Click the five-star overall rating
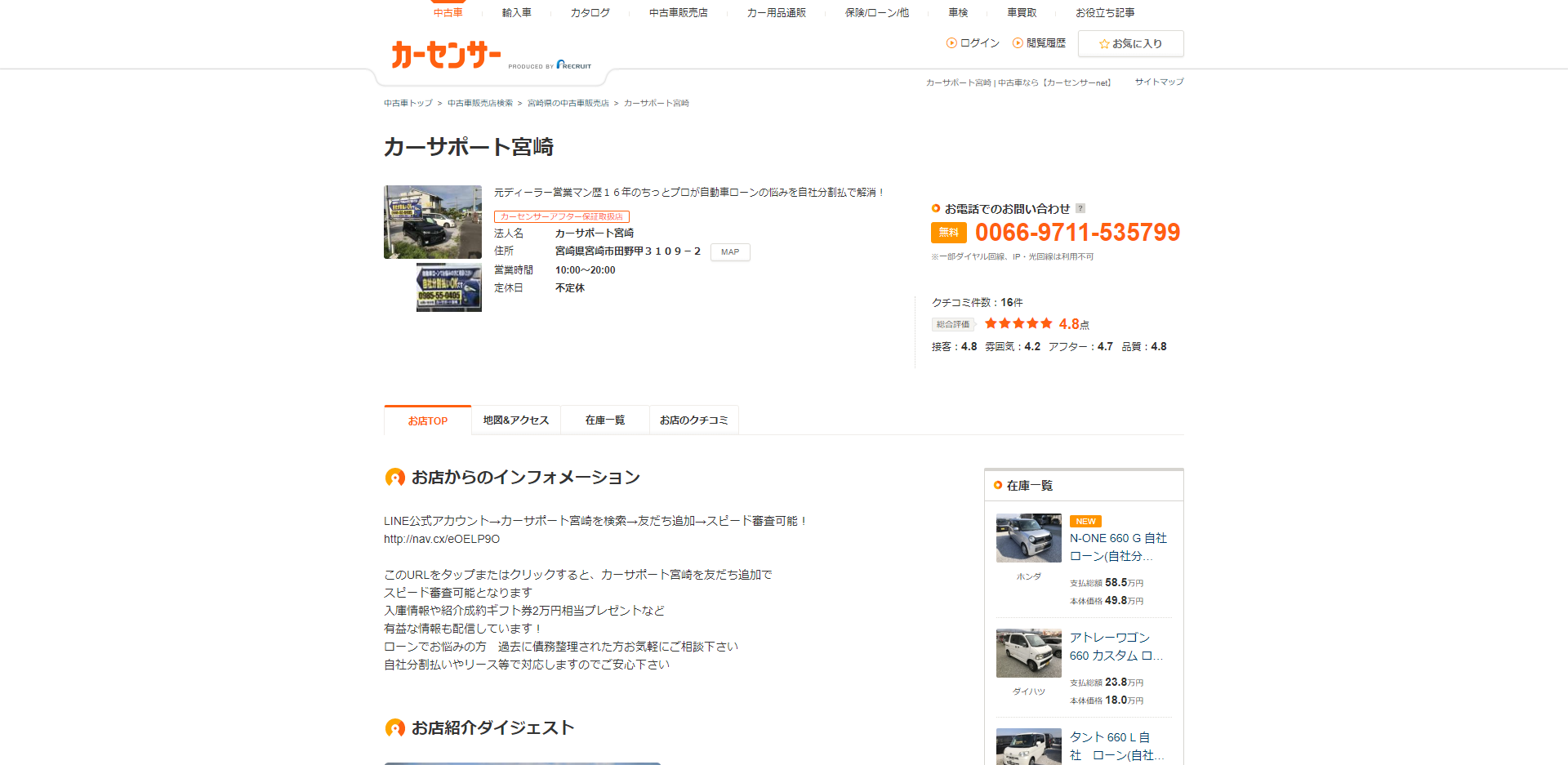Screen dimensions: 1568x765 (x=1018, y=323)
